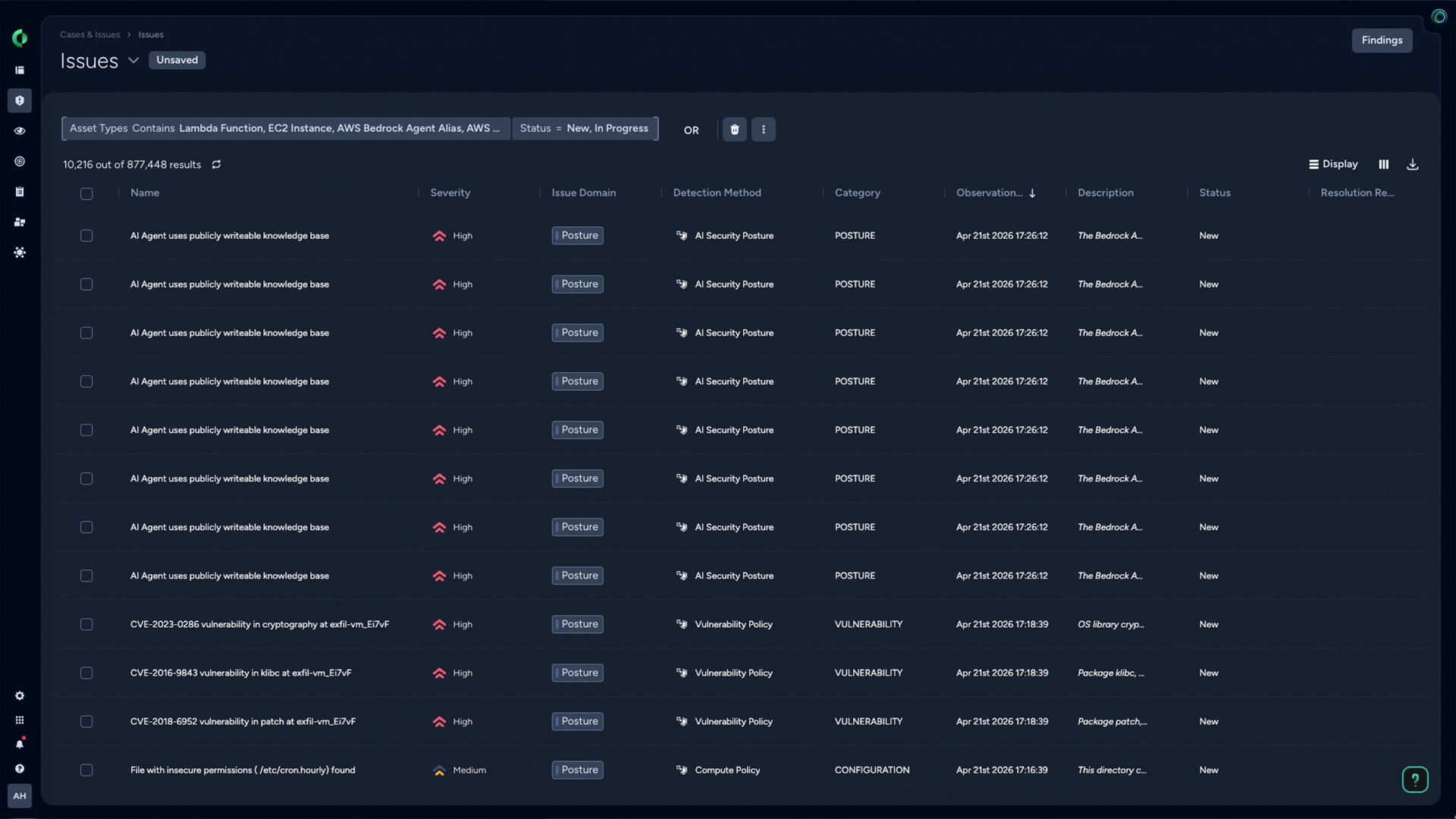Click 'This directory c...' description cell
This screenshot has width=1456, height=819.
click(x=1112, y=770)
